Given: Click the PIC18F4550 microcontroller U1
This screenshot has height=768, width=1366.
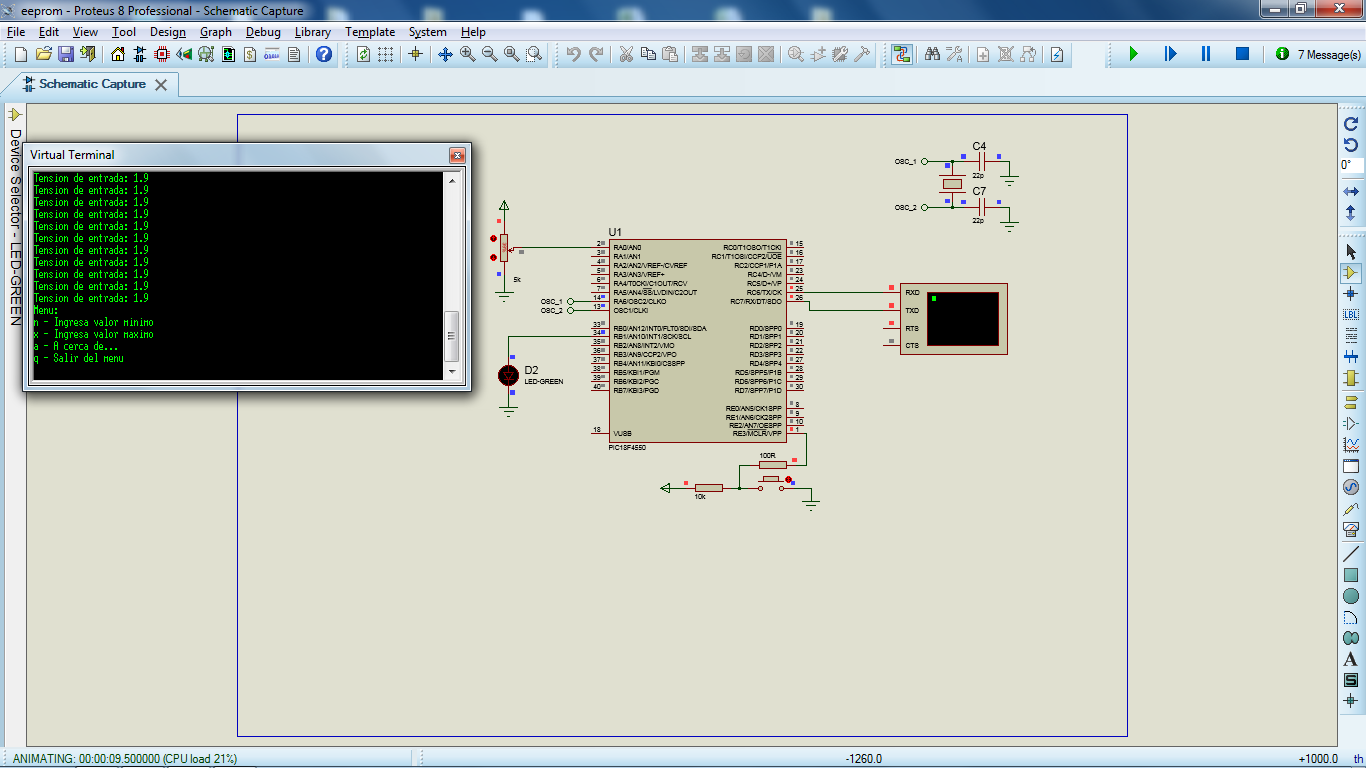Looking at the screenshot, I should tap(697, 341).
